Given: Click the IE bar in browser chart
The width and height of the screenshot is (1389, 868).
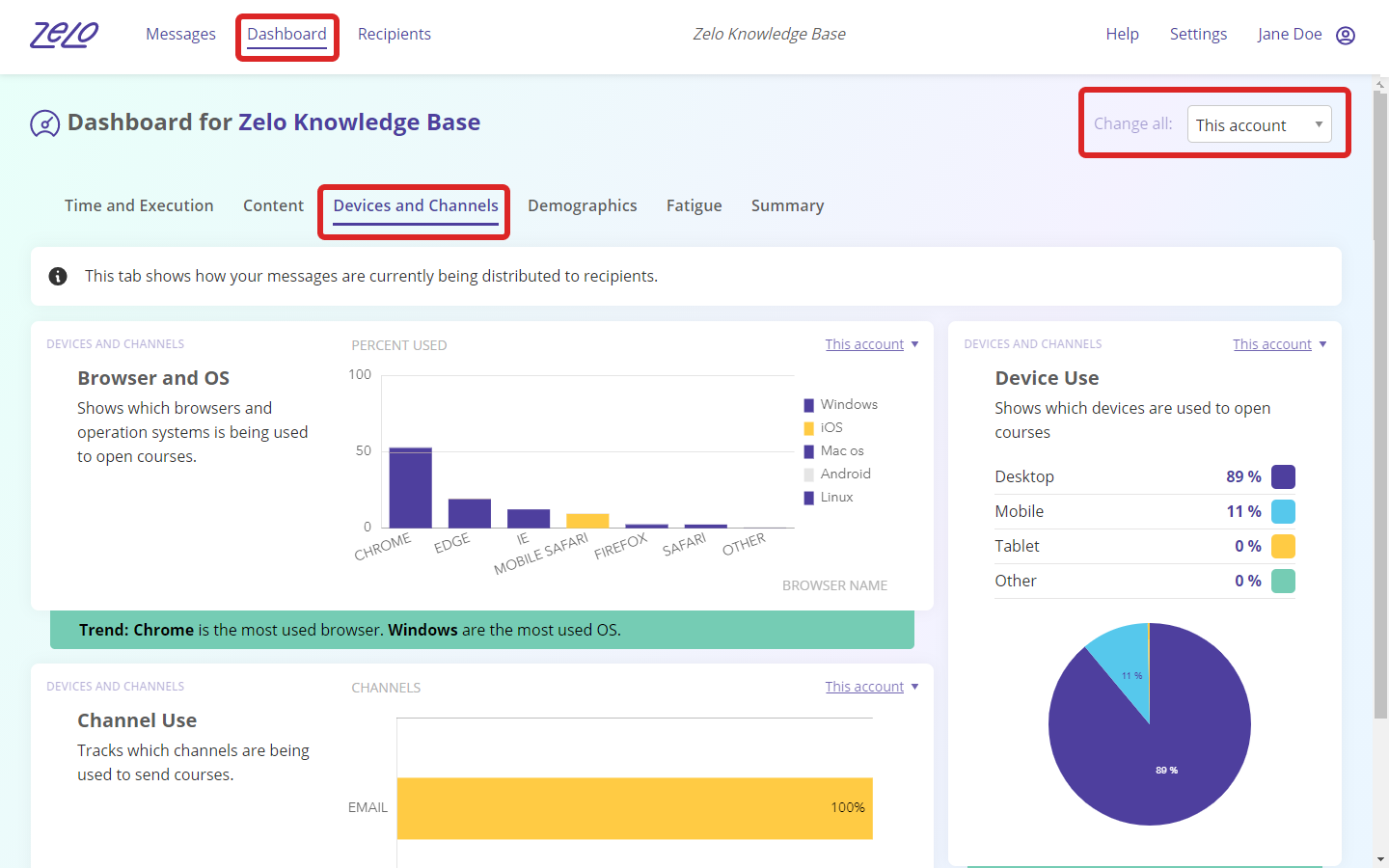Looking at the screenshot, I should click(529, 519).
